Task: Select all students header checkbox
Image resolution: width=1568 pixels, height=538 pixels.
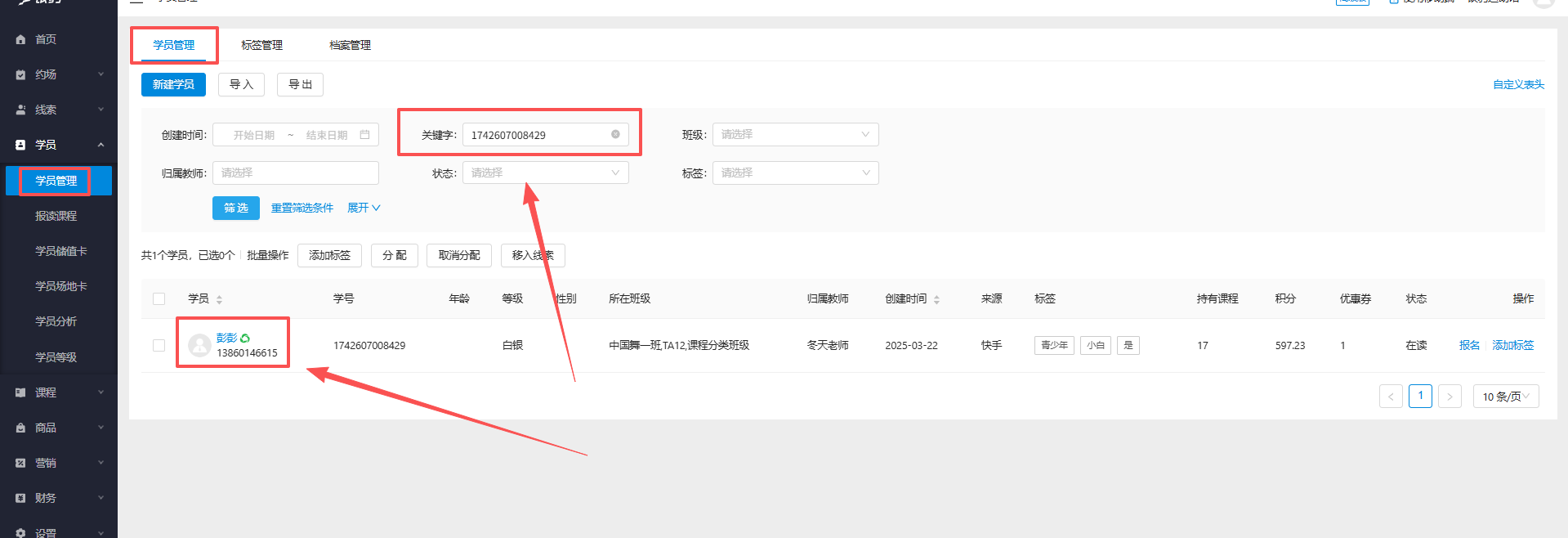Action: coord(159,299)
